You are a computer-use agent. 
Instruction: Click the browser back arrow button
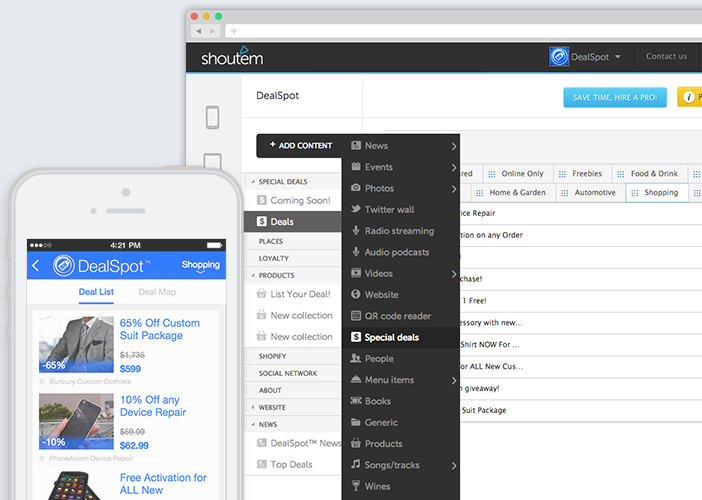coord(198,31)
